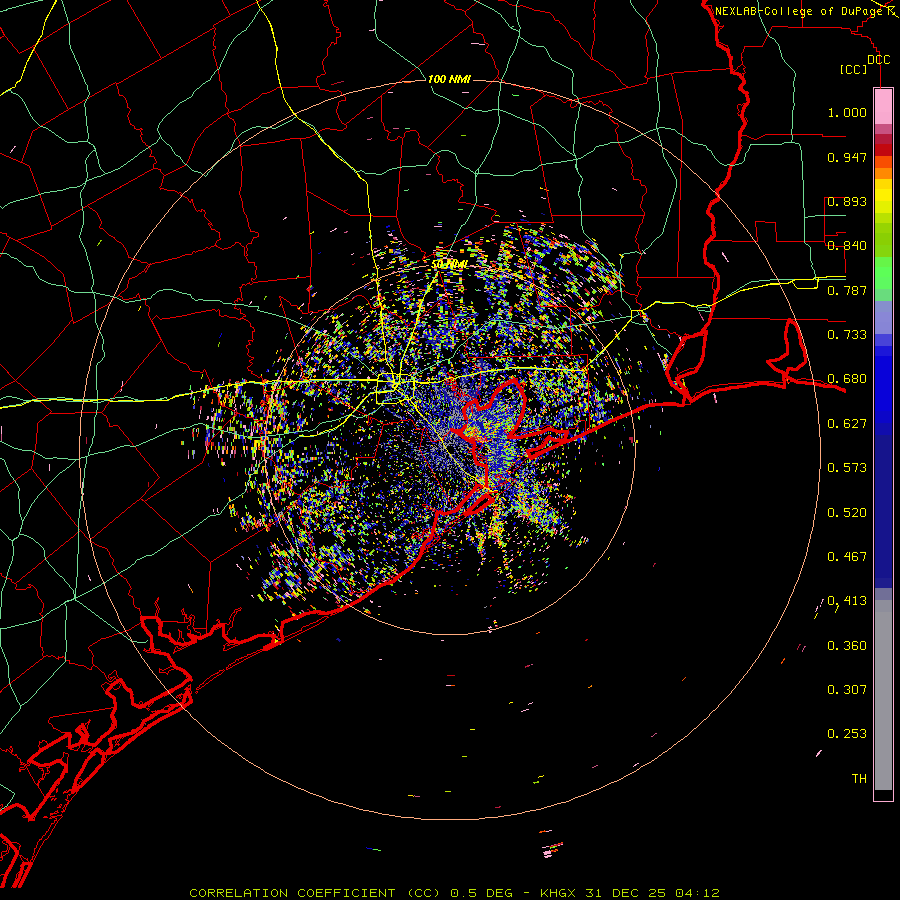Screen dimensions: 900x900
Task: Select the 0.360 legend value
Action: click(847, 646)
